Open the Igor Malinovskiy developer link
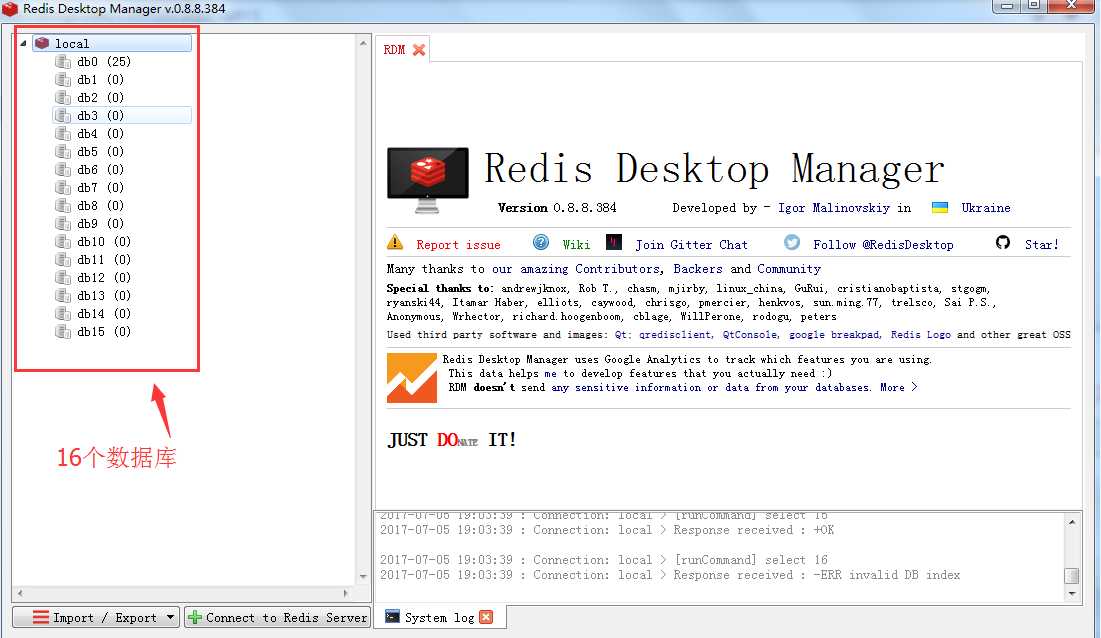 coord(833,208)
